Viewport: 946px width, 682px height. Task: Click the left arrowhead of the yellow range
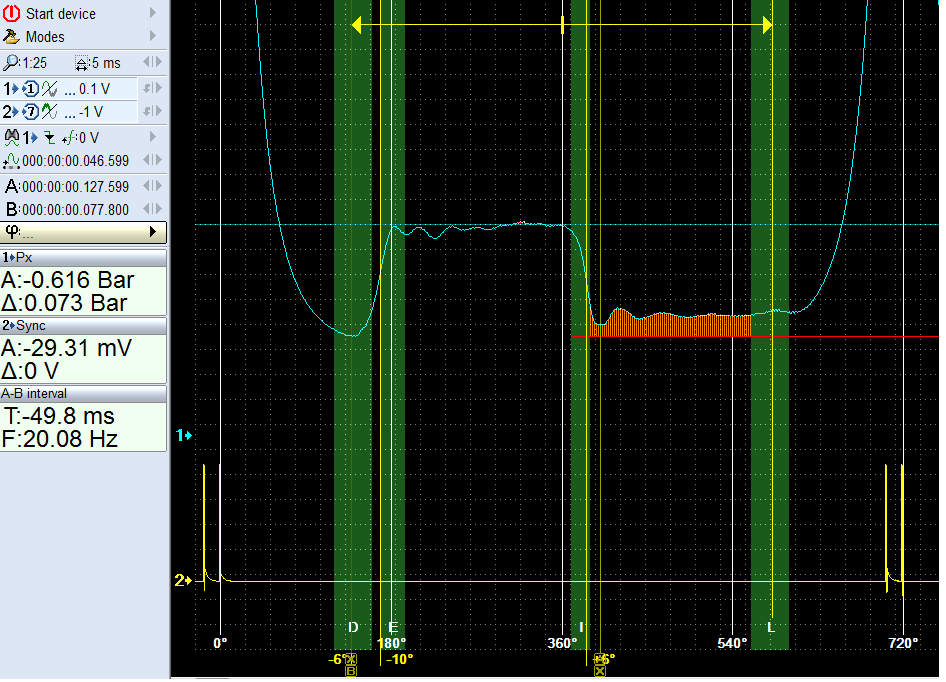[357, 25]
